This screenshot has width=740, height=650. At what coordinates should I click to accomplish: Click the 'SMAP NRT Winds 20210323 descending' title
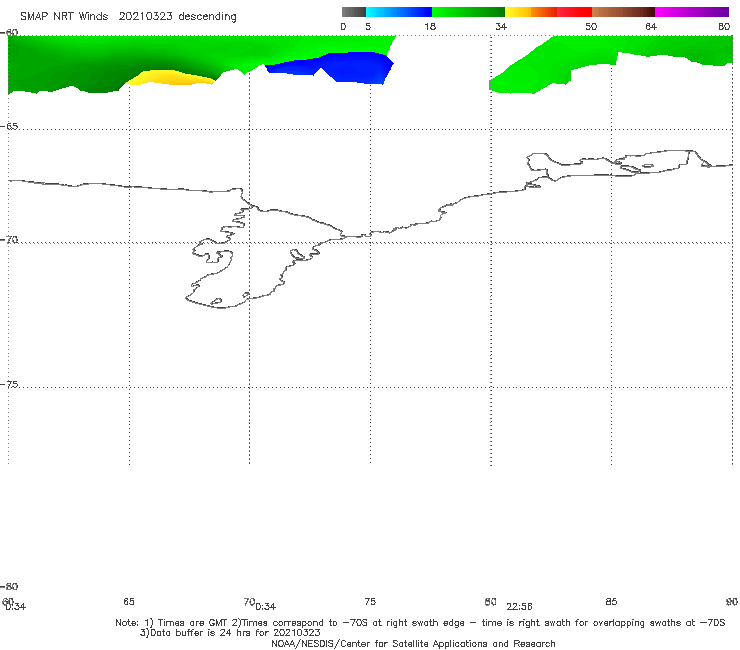(x=128, y=17)
